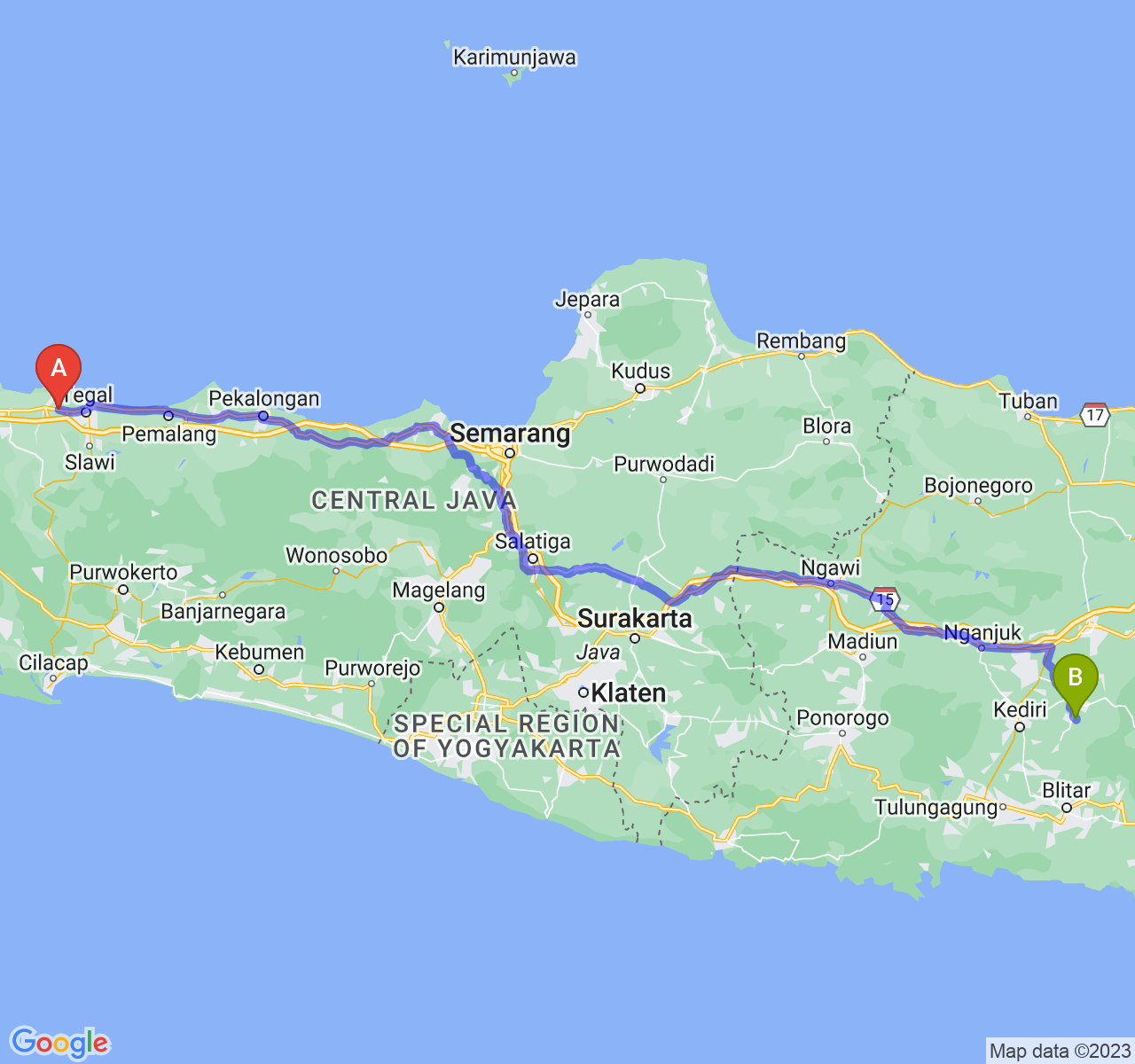Click the Klaten city dot
The height and width of the screenshot is (1064, 1135).
point(583,692)
